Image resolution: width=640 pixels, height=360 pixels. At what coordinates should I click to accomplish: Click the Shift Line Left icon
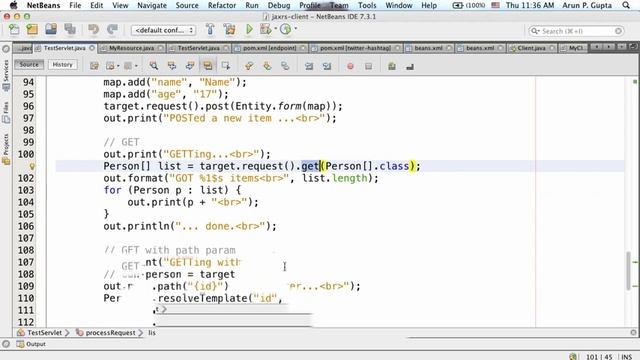[309, 66]
